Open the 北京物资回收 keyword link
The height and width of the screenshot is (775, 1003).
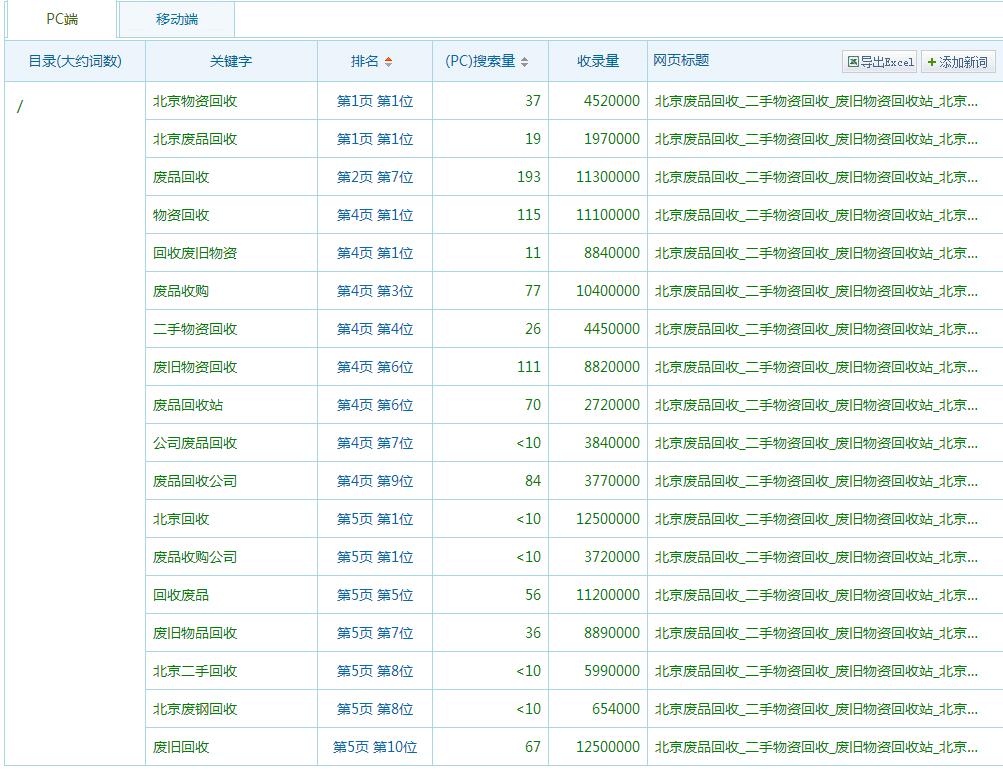click(x=195, y=101)
